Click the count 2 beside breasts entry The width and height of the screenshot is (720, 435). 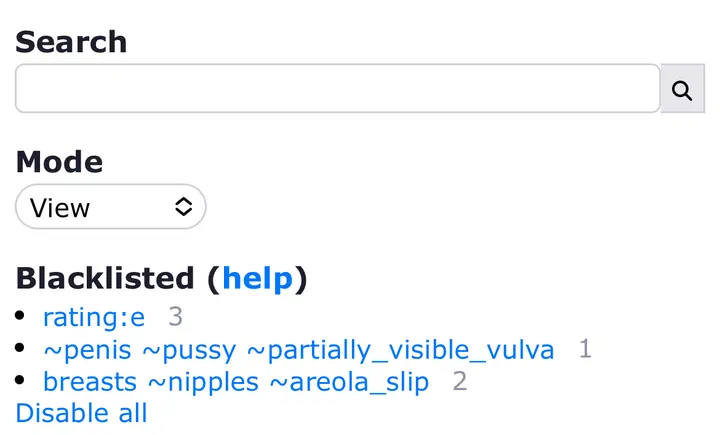460,381
